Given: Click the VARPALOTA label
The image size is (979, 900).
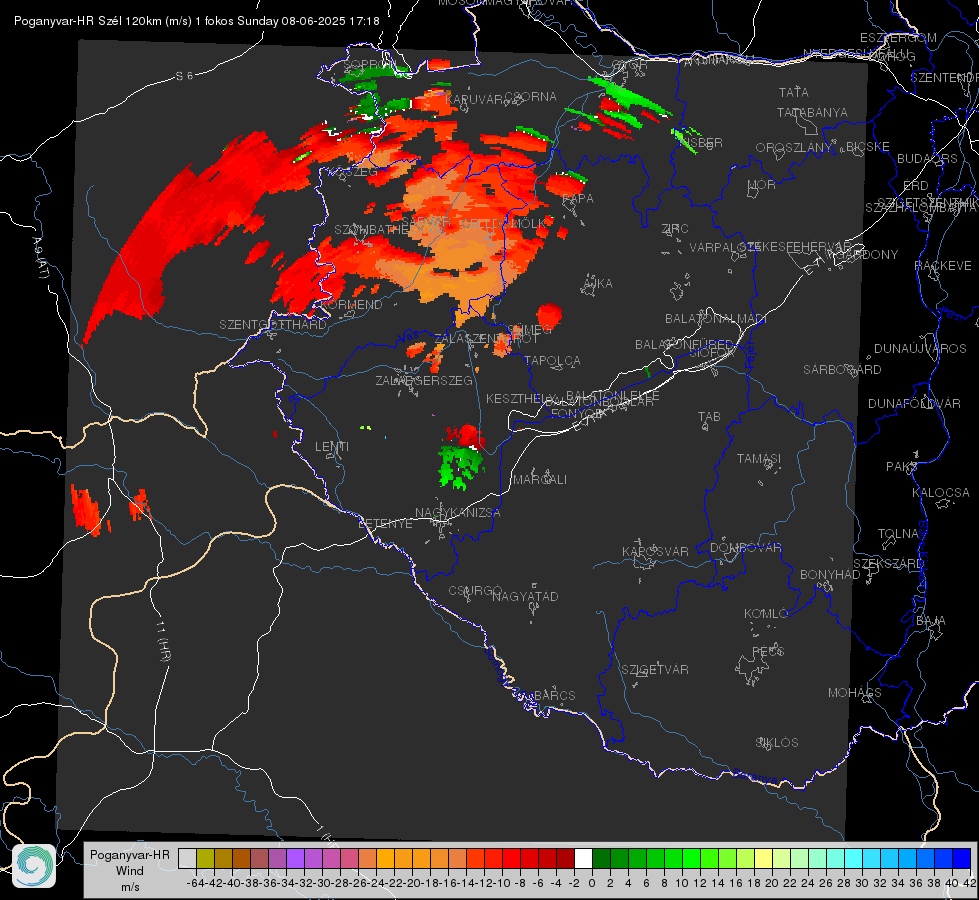Looking at the screenshot, I should pyautogui.click(x=724, y=247).
